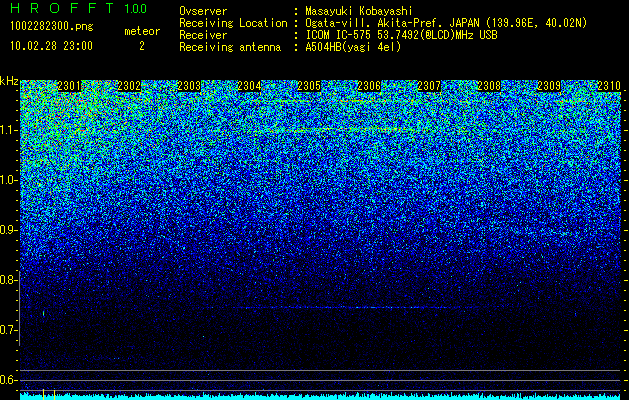Click the meteor count value 2
Viewport: 629px width, 400px height.
click(x=142, y=46)
